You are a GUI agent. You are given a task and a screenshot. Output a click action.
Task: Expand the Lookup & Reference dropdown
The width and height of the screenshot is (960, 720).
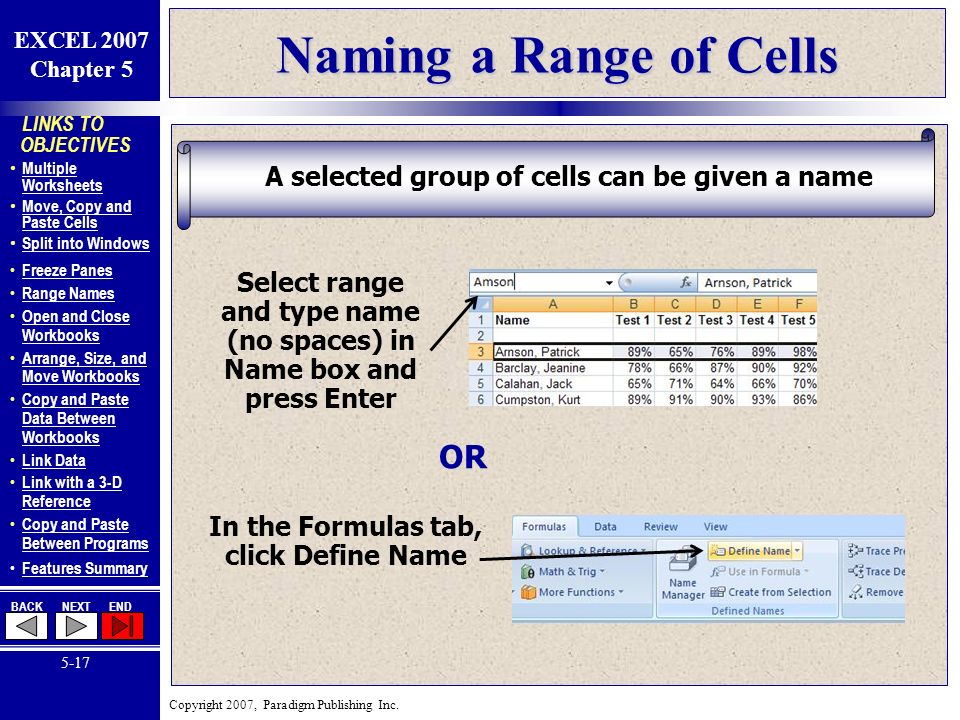[643, 551]
